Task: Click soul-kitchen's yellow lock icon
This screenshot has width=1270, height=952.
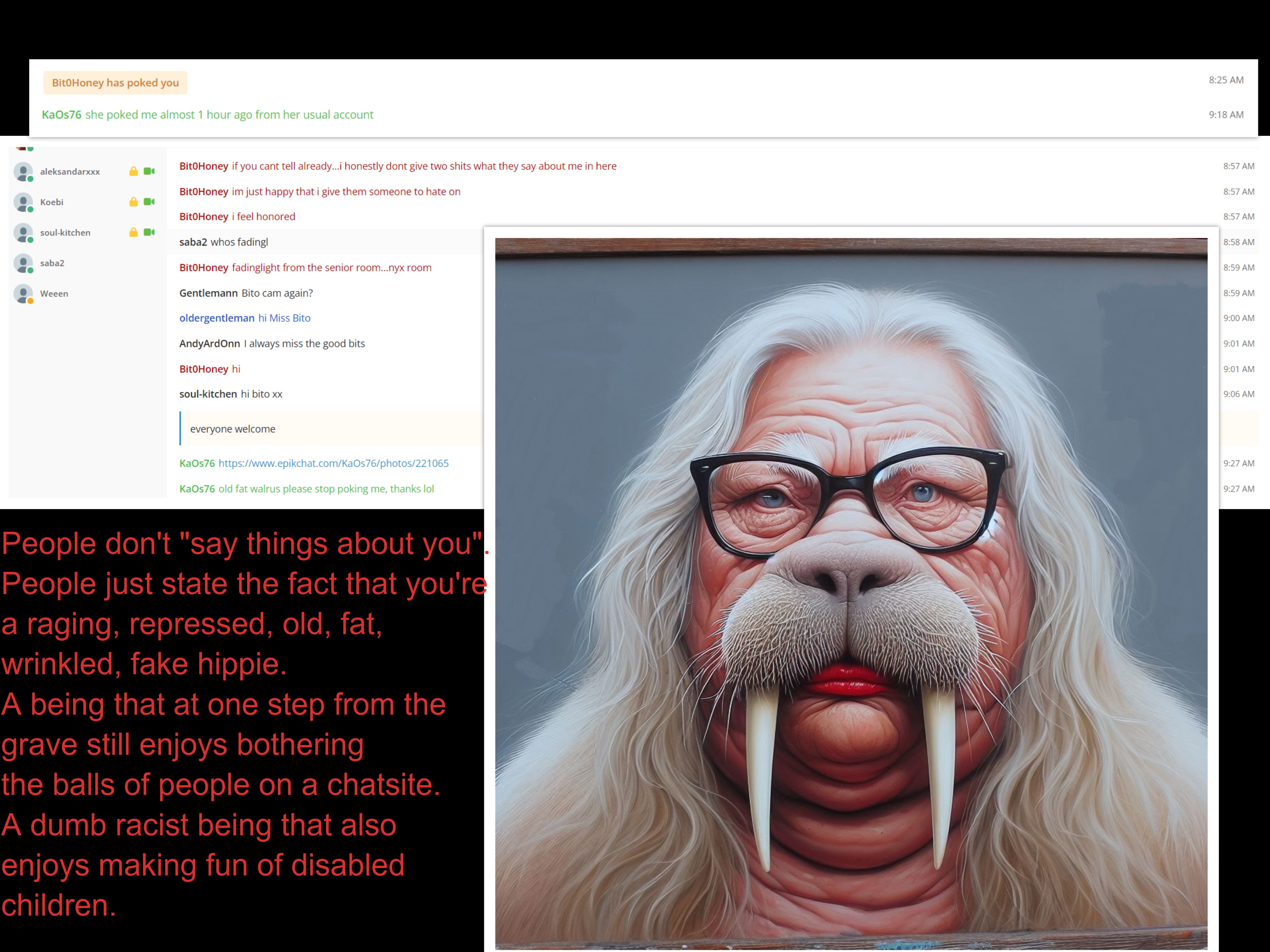Action: click(133, 232)
